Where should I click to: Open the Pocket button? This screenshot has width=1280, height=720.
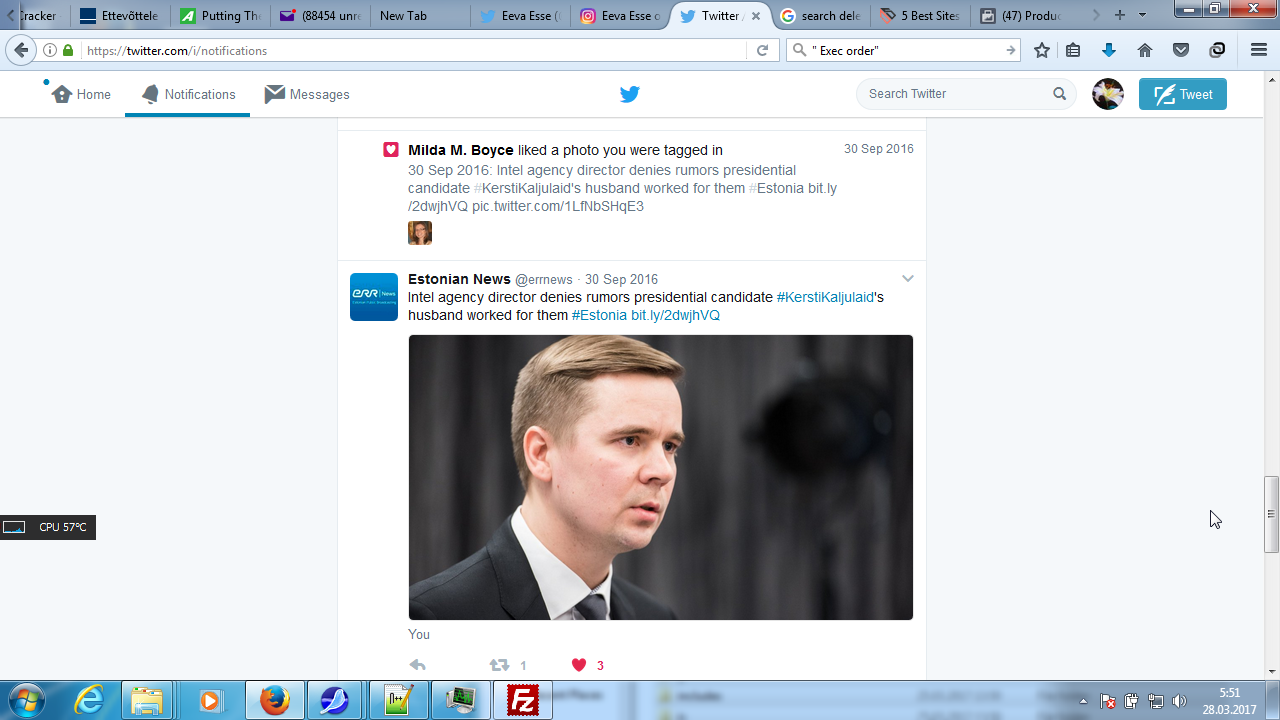tap(1181, 50)
